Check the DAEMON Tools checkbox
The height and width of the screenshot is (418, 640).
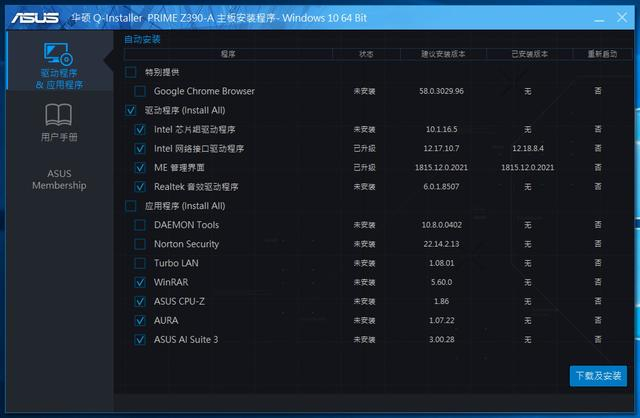pos(140,225)
